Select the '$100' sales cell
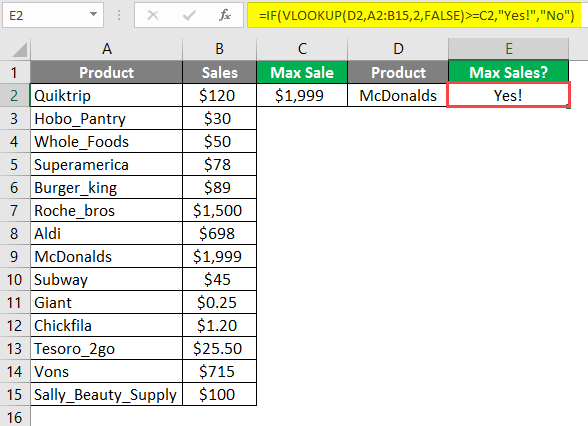The height and width of the screenshot is (426, 588). point(219,394)
